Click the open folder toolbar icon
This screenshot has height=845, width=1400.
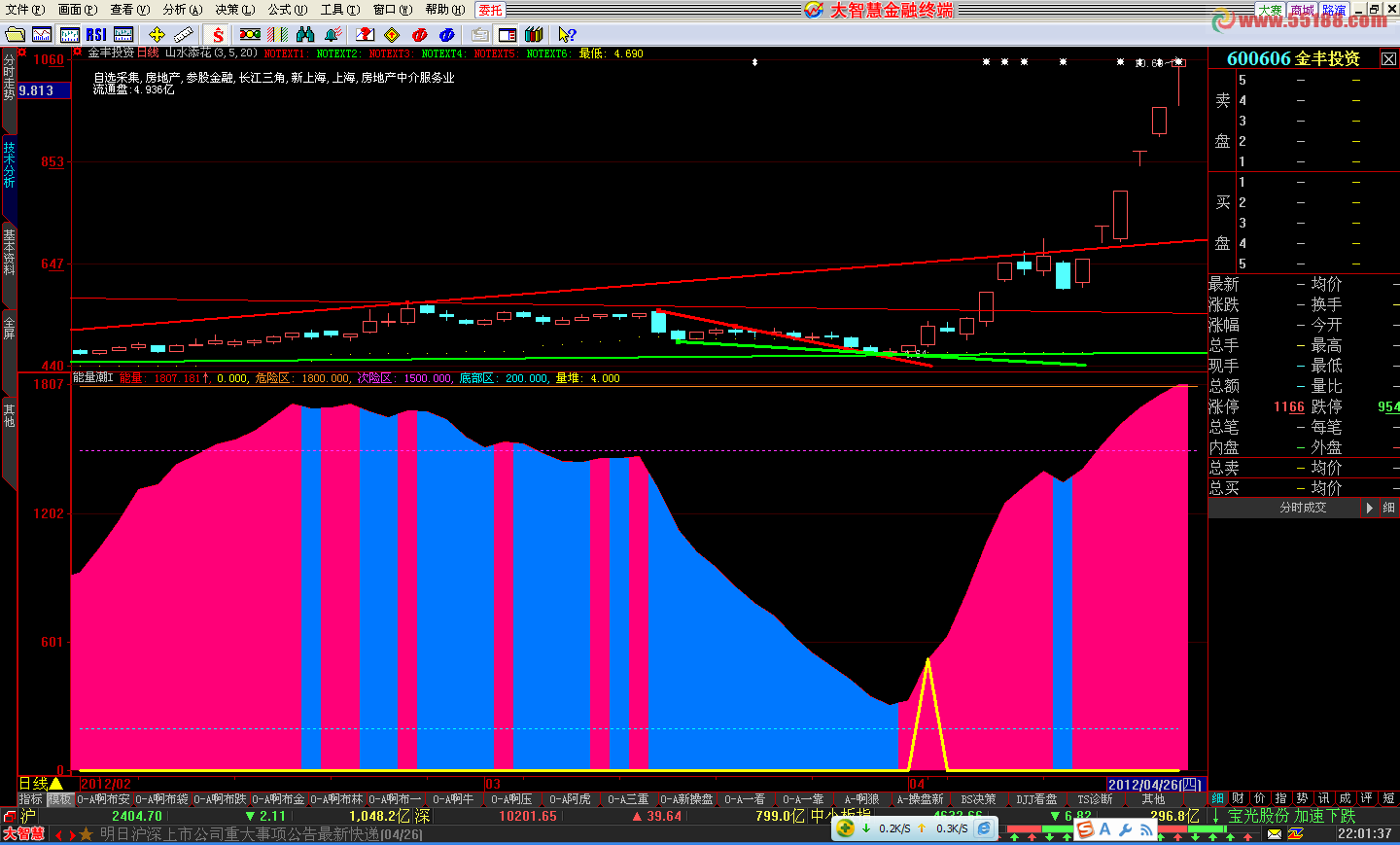[x=15, y=35]
